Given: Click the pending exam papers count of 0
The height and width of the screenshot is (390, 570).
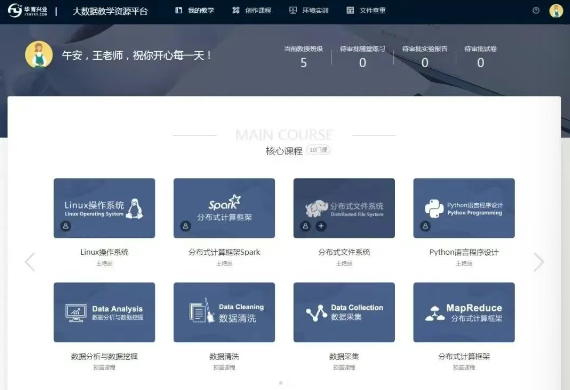Looking at the screenshot, I should pyautogui.click(x=481, y=63).
